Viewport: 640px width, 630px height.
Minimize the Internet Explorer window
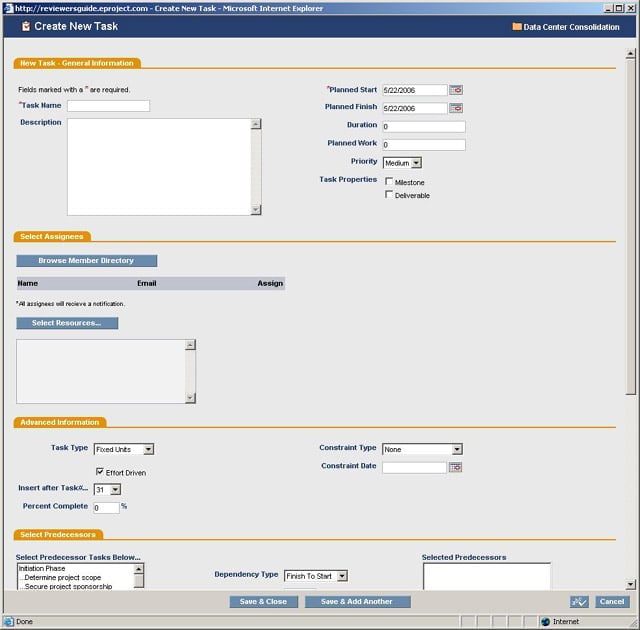click(x=609, y=8)
